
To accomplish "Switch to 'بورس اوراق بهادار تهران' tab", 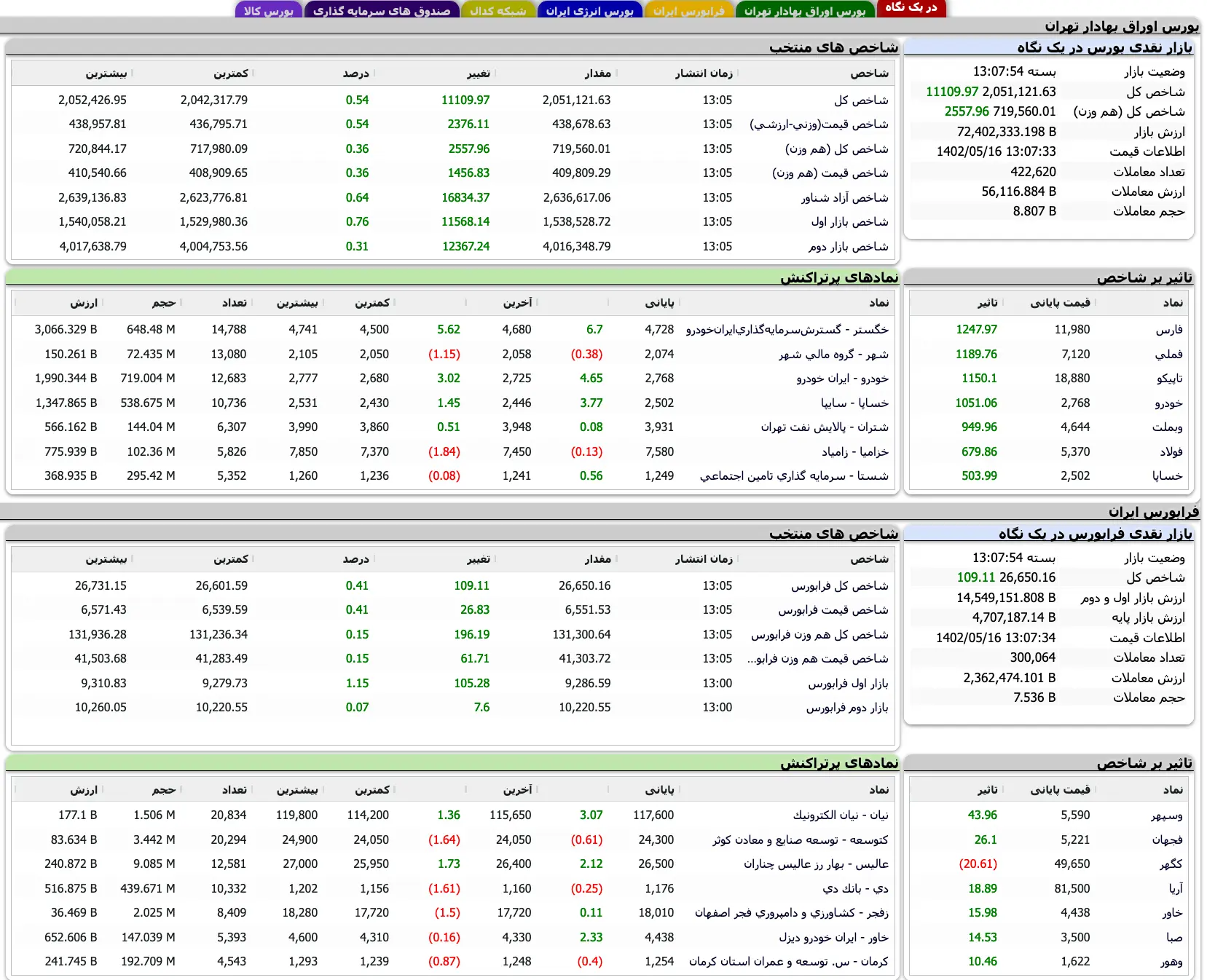I will coord(805,11).
